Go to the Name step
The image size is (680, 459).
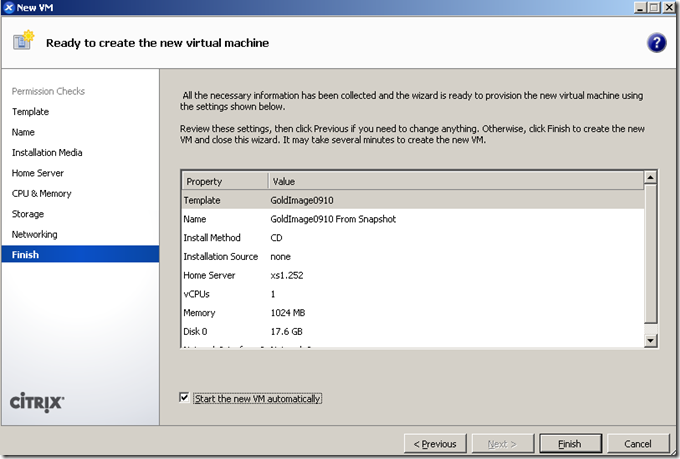(x=23, y=132)
